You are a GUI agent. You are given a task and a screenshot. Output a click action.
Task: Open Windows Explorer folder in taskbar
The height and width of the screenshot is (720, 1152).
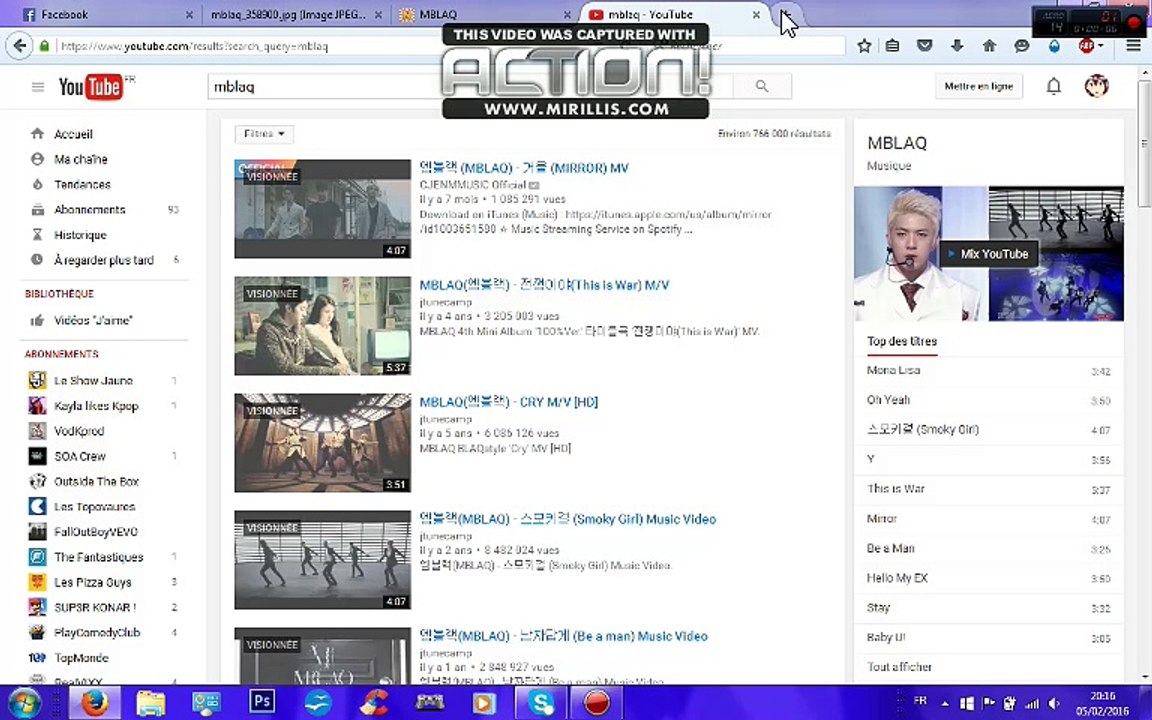(x=151, y=703)
